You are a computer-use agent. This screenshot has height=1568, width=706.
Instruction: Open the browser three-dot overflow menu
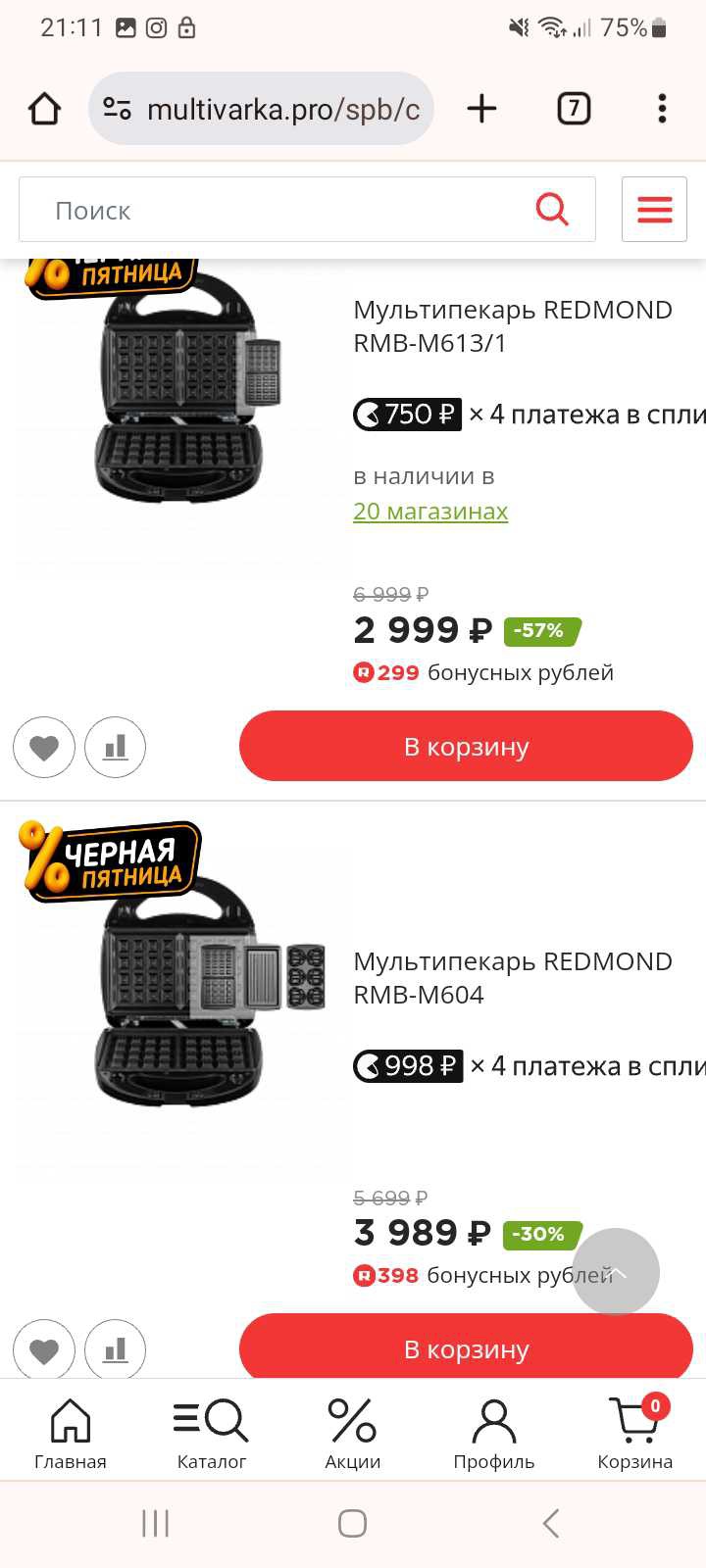(662, 108)
